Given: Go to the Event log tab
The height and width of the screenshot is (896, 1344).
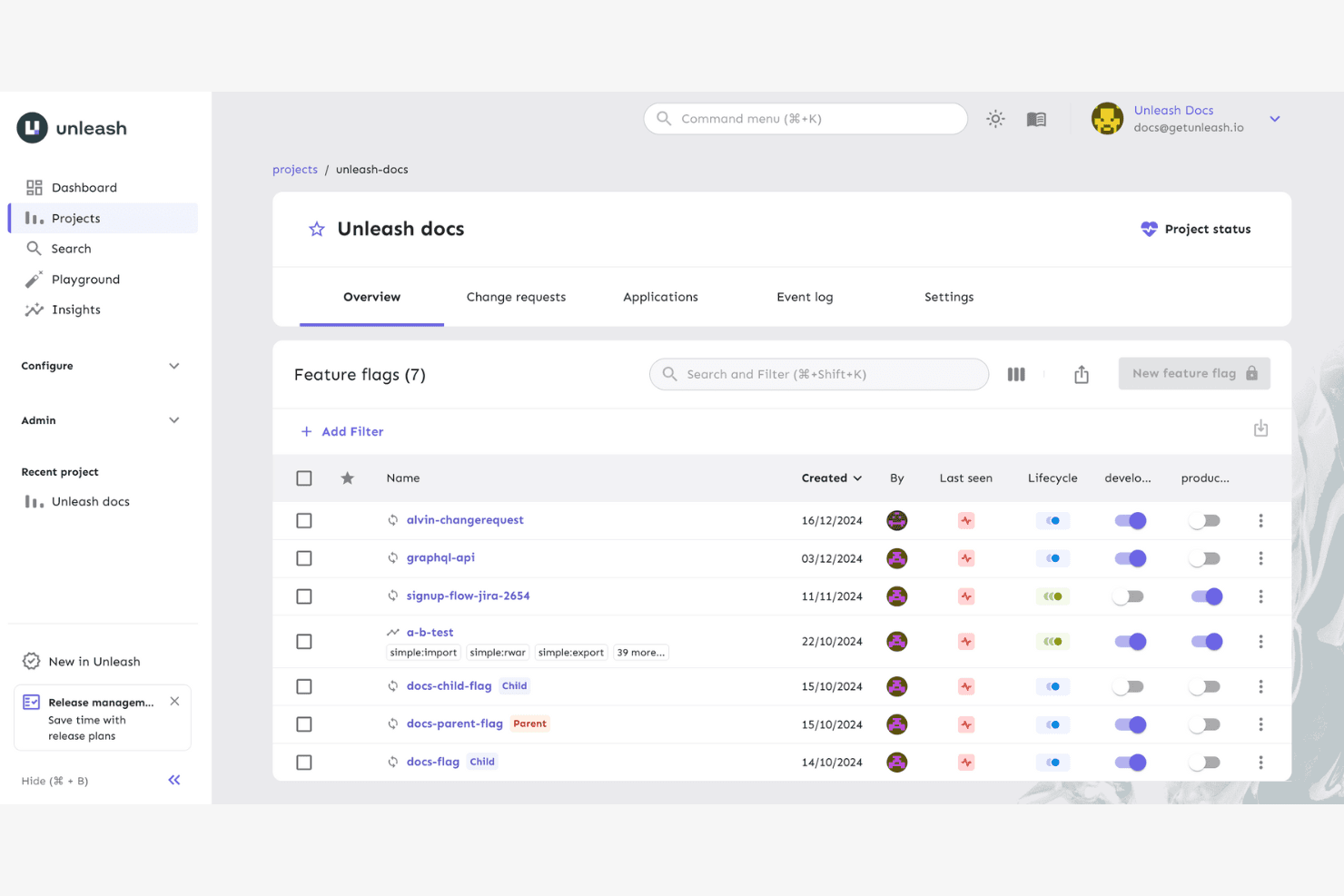Looking at the screenshot, I should (805, 297).
